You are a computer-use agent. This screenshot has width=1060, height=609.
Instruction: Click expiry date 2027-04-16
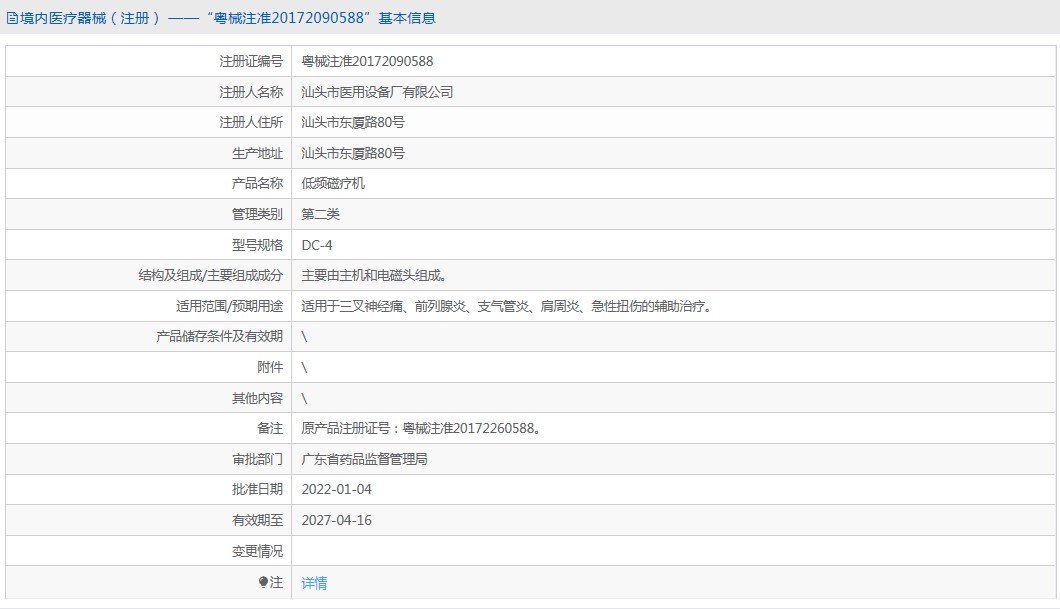[336, 520]
